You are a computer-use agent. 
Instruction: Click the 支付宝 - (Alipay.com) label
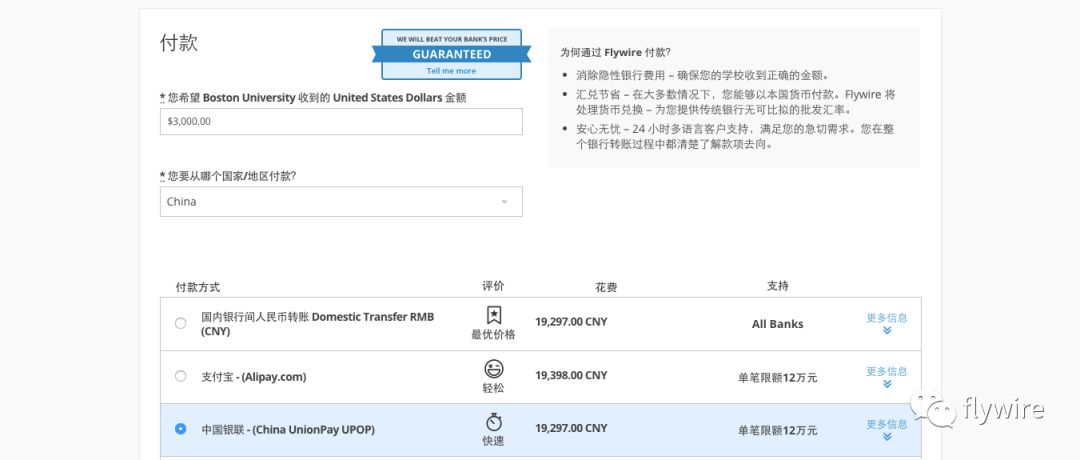point(253,377)
